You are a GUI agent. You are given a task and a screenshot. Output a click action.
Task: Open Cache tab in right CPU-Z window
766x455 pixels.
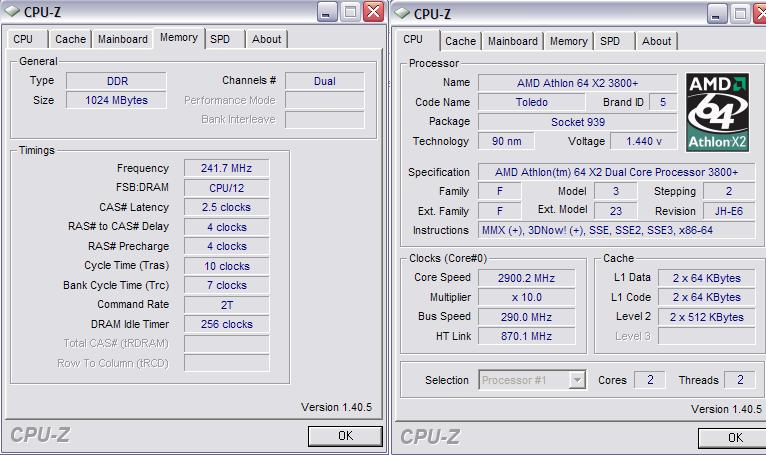coord(460,41)
